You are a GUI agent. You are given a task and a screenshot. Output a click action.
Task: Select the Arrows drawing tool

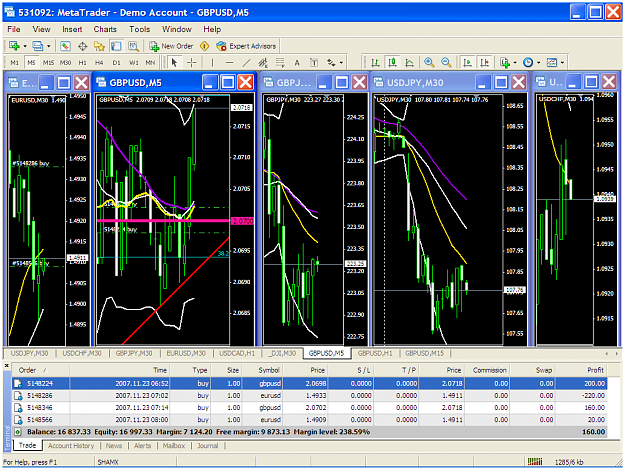(x=331, y=62)
